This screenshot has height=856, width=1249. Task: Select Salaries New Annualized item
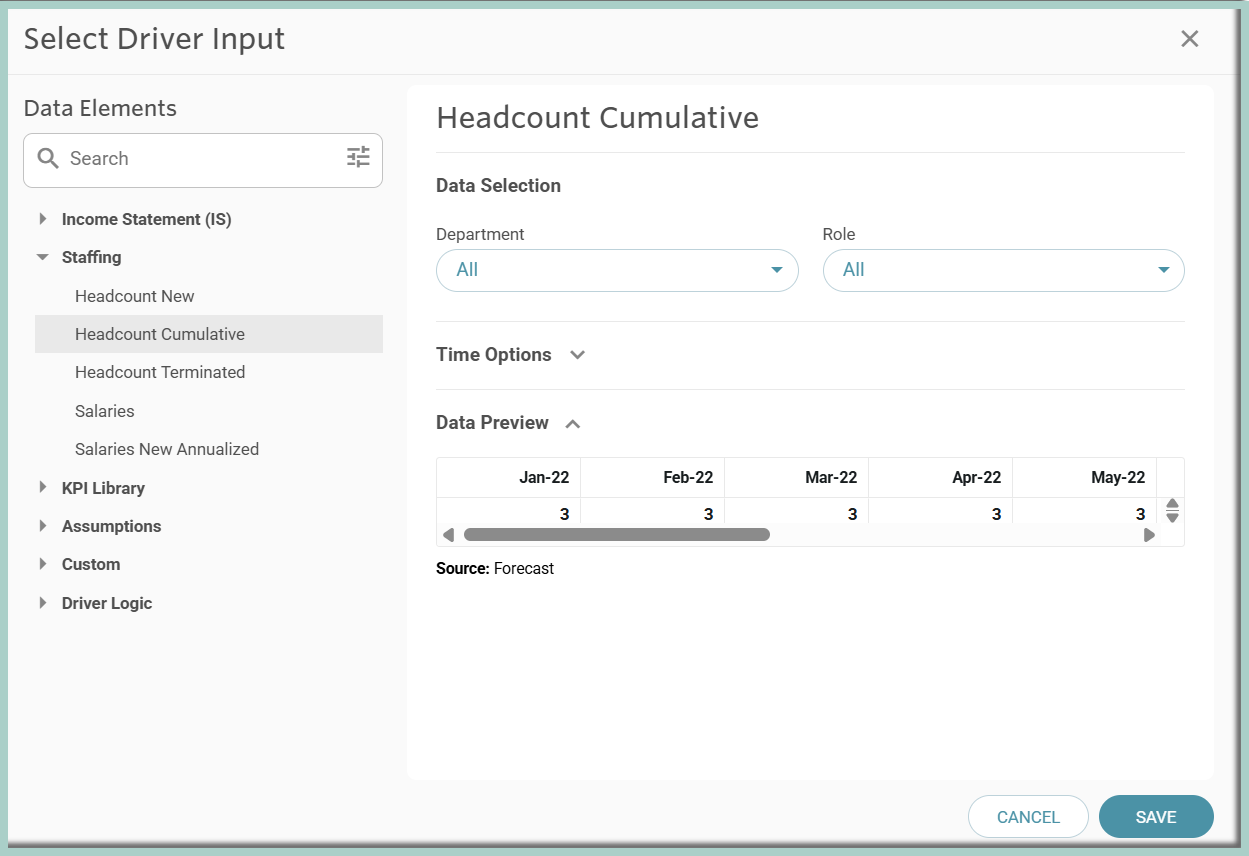pyautogui.click(x=209, y=449)
